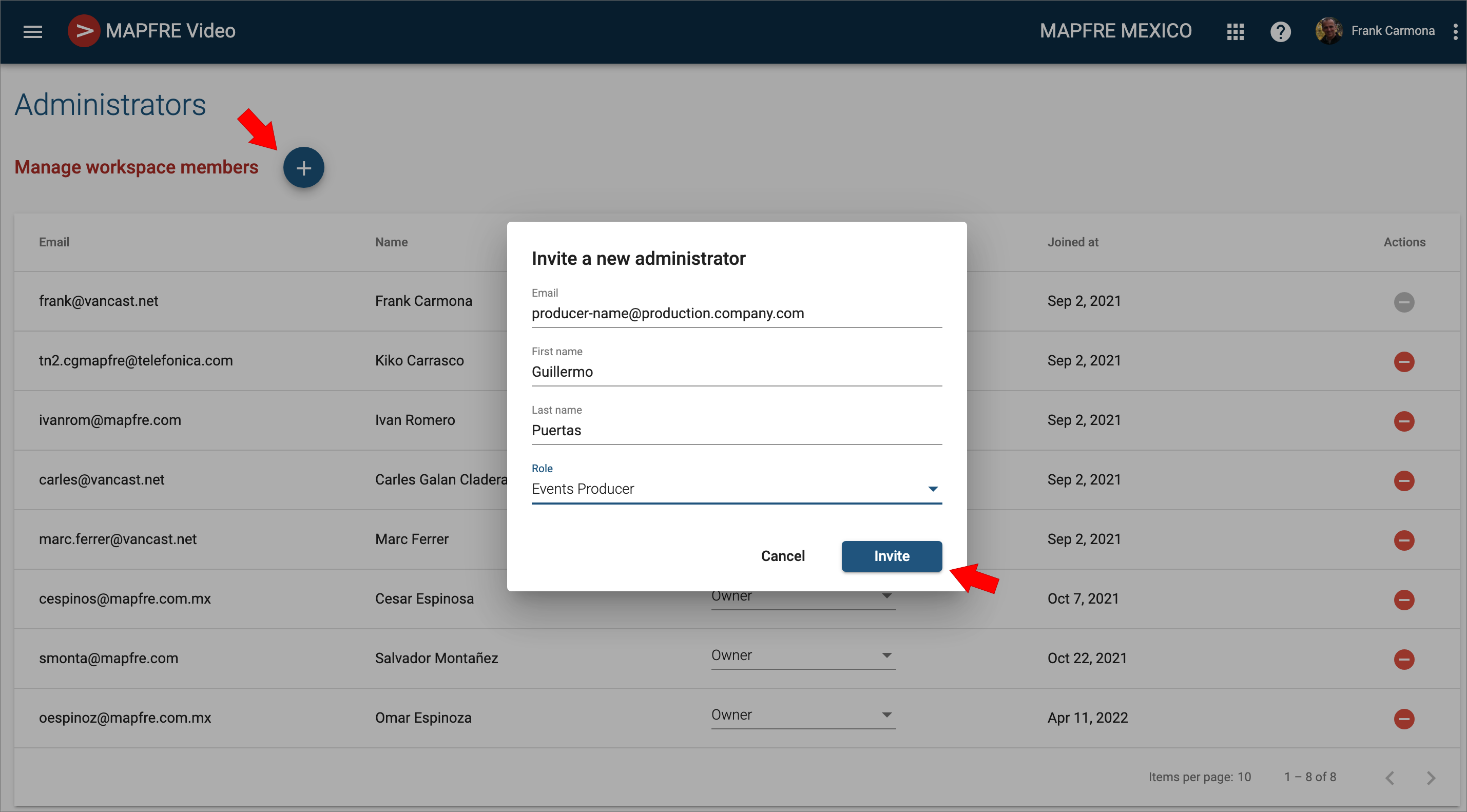Go to the next page arrow in pagination
Screen dimensions: 1467x812
point(1431,778)
